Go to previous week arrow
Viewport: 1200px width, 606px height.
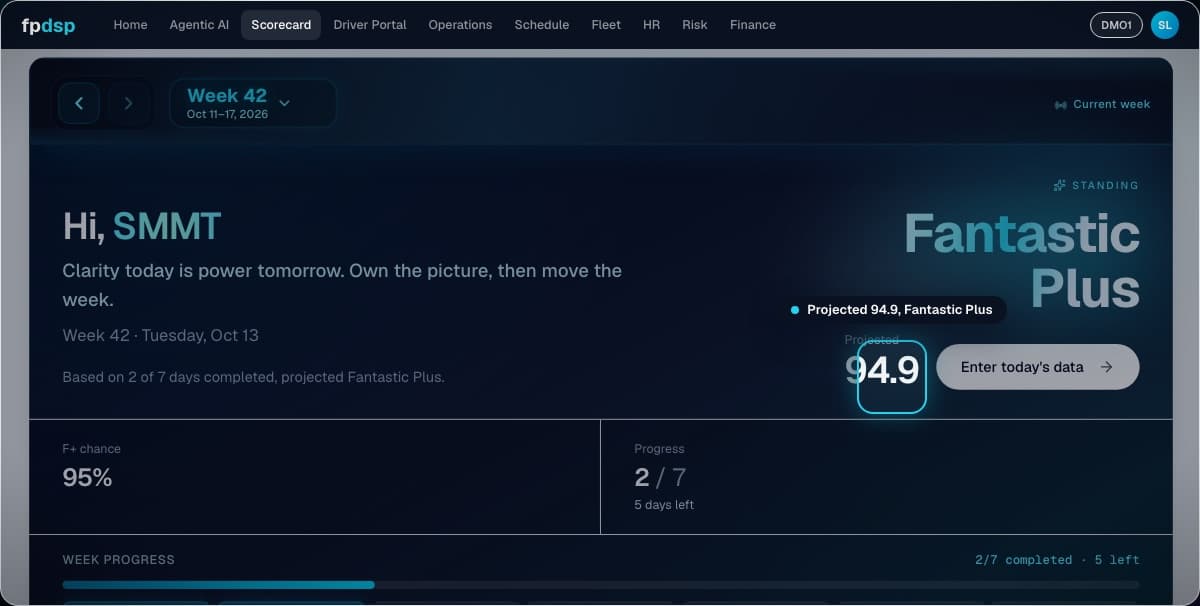(x=79, y=103)
